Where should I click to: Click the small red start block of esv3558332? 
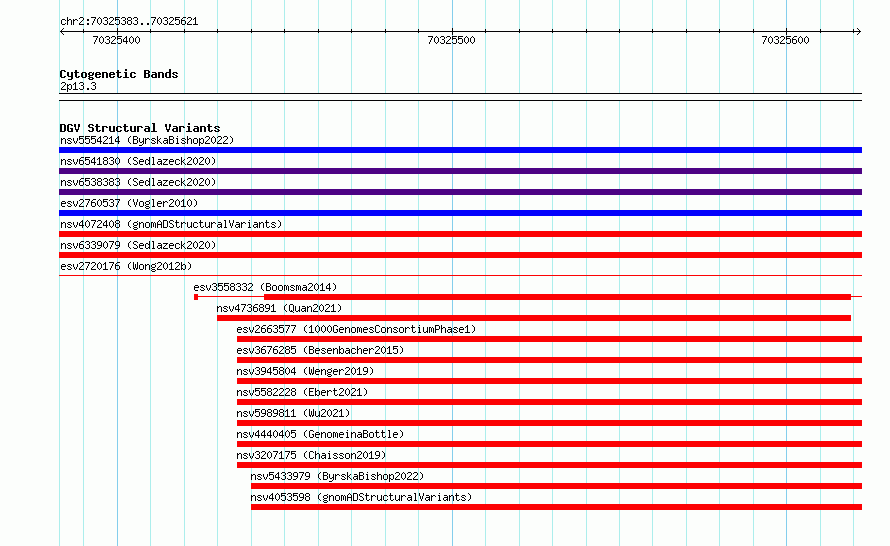(196, 297)
